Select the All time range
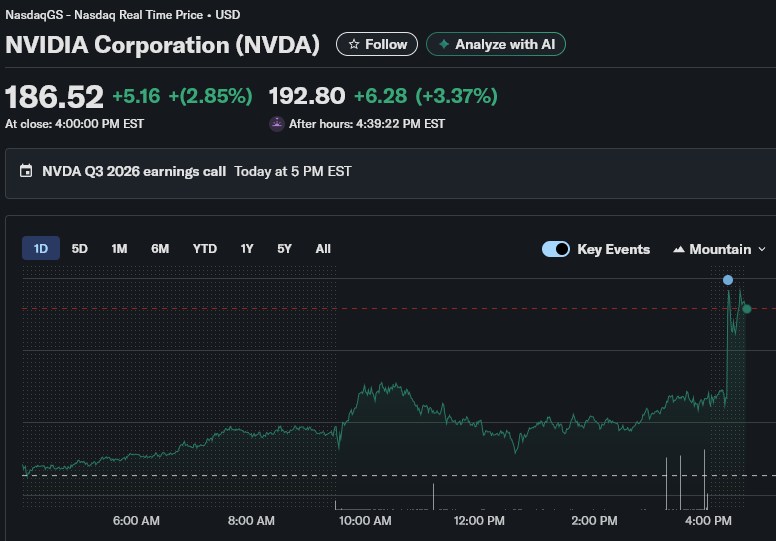Screen dimensions: 776x541 (x=323, y=249)
